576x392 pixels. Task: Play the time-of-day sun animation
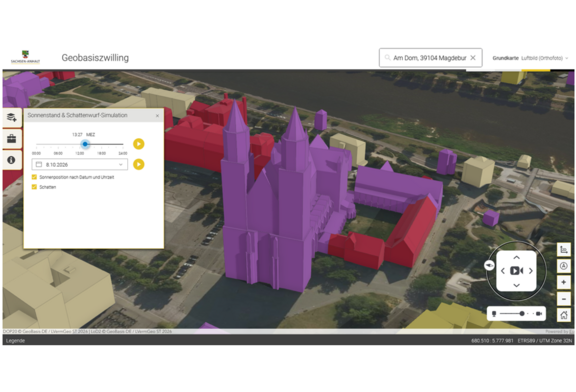tap(138, 144)
